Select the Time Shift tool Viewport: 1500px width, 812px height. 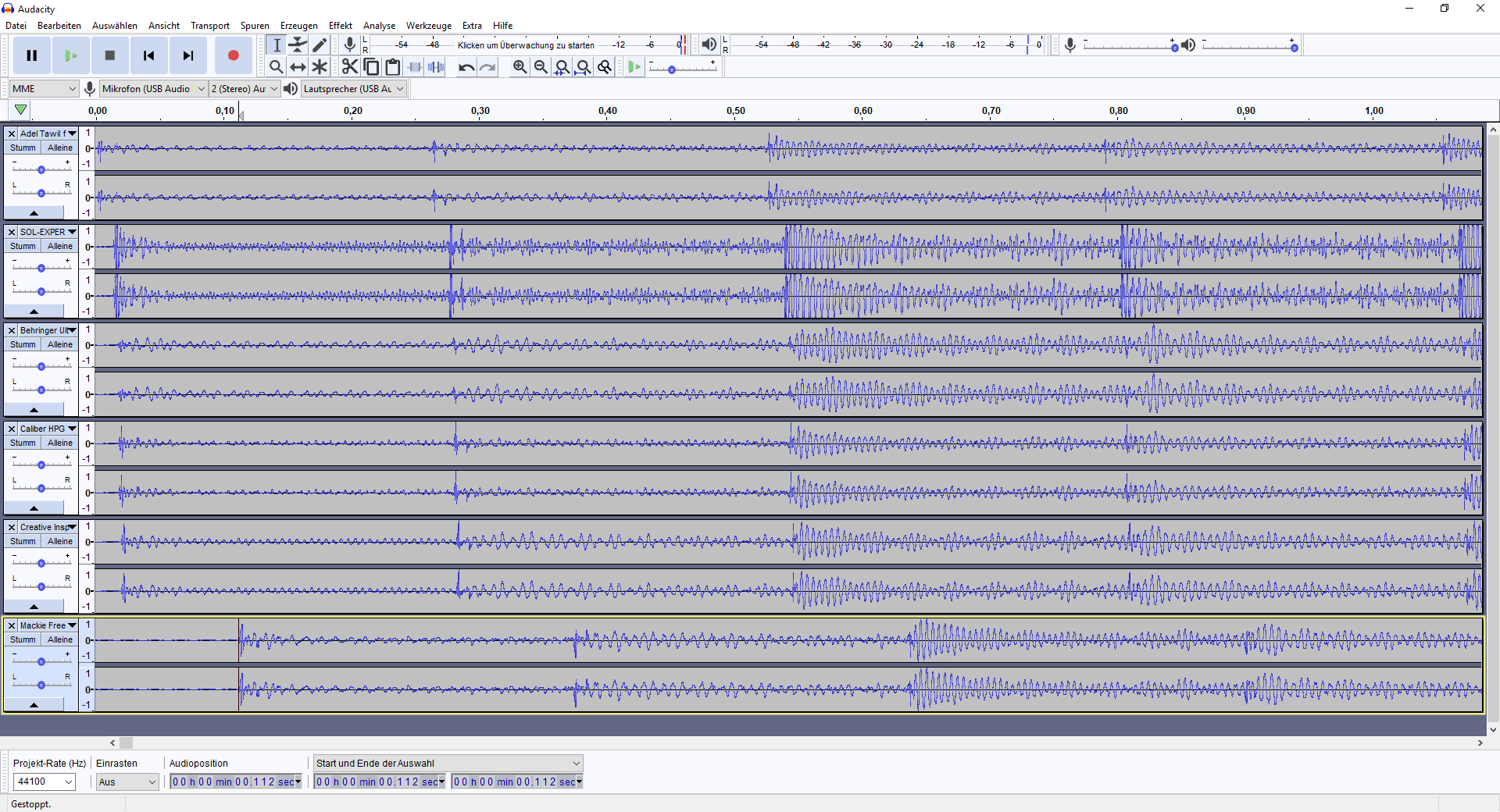298,67
